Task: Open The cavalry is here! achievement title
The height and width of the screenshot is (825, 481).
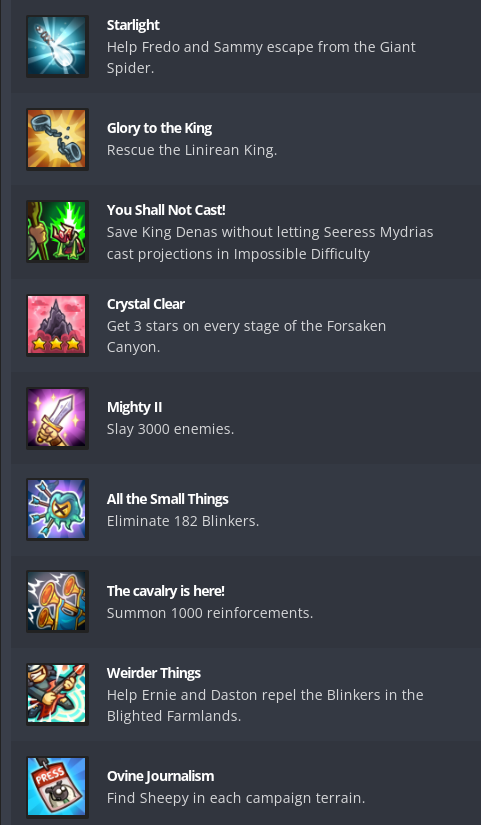Action: (x=166, y=591)
